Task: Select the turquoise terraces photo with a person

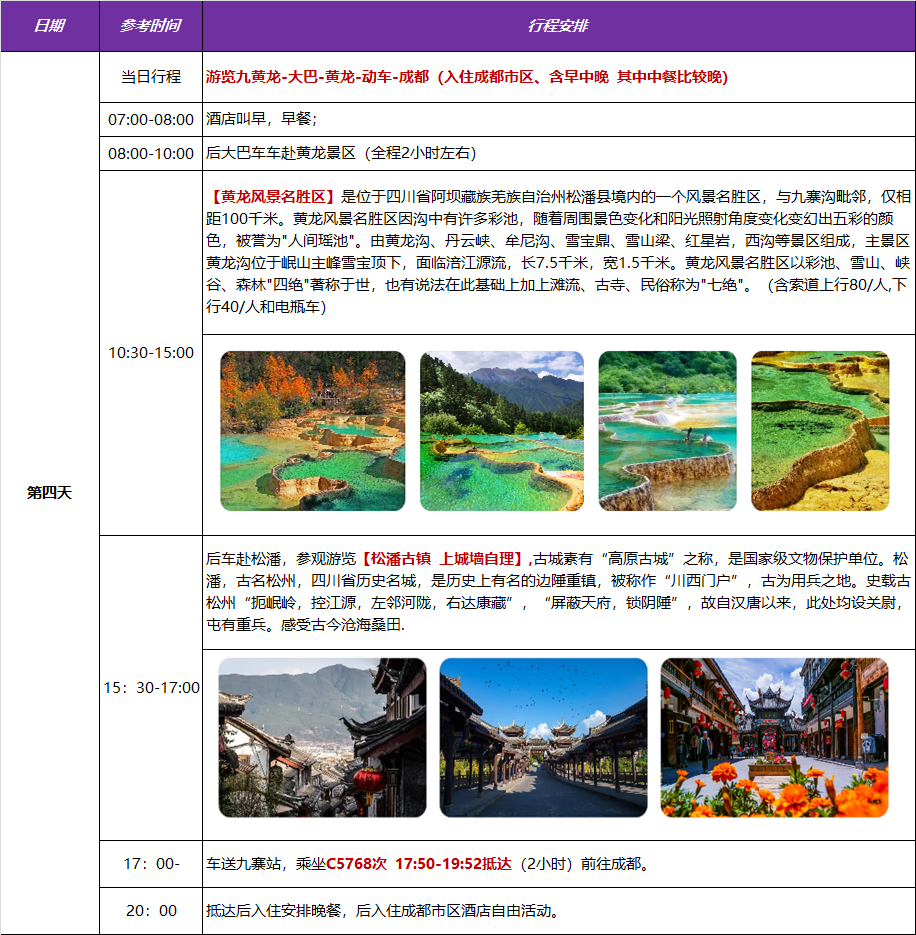Action: [x=667, y=431]
